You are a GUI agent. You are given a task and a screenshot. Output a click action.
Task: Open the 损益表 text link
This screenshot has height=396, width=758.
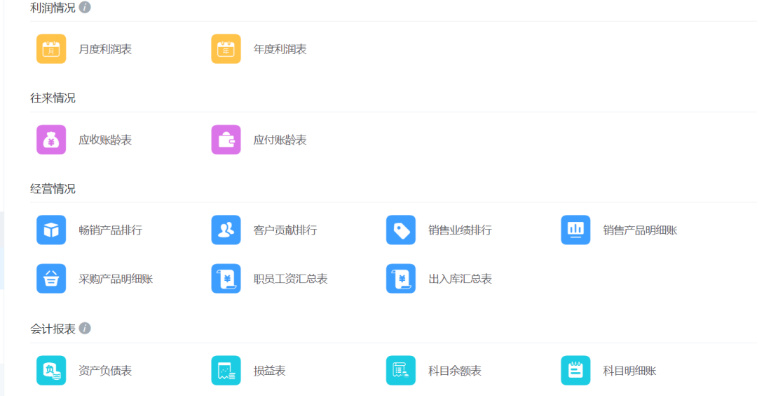pyautogui.click(x=269, y=371)
